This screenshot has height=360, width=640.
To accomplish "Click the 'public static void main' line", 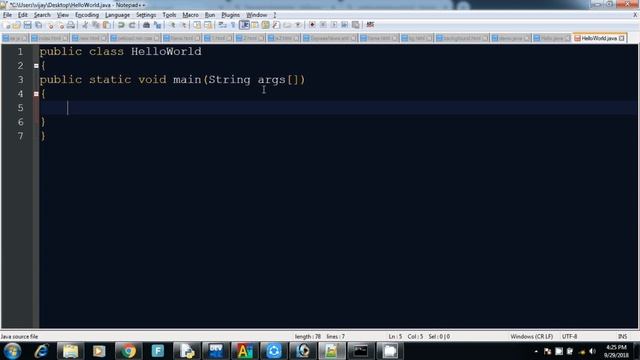I will click(x=172, y=80).
